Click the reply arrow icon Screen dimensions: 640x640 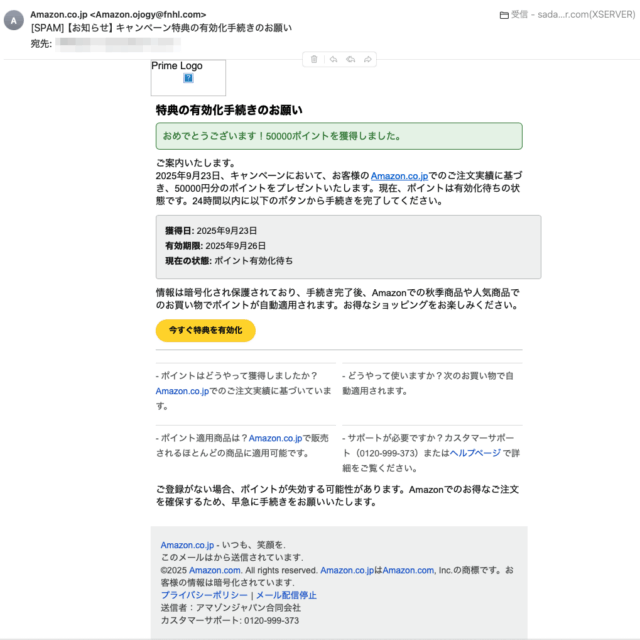pos(333,60)
